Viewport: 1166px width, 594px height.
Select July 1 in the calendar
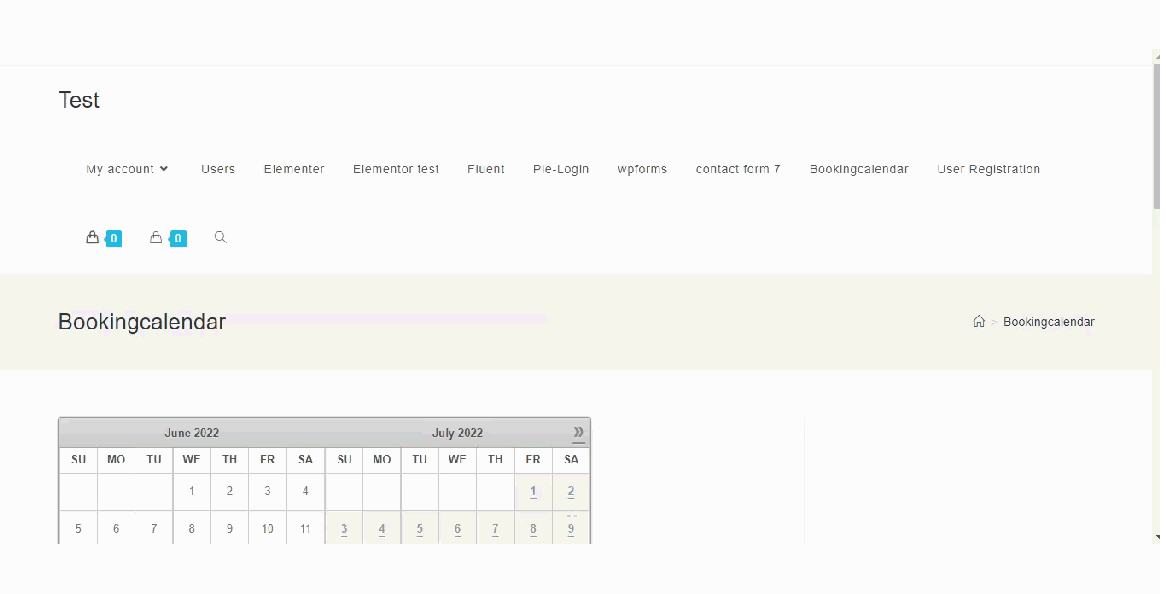[533, 491]
